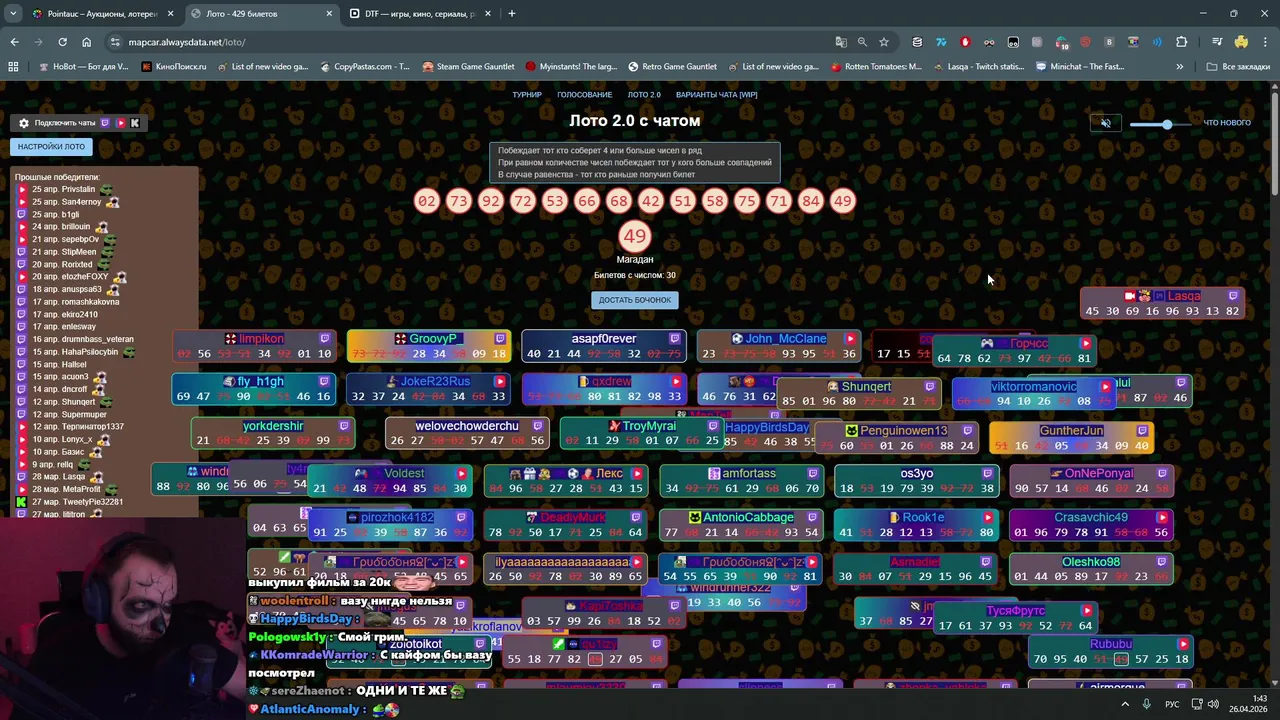Switch to ГОЛОСОВАНИЕ tab
Screen dimensions: 1280x720
(x=585, y=95)
